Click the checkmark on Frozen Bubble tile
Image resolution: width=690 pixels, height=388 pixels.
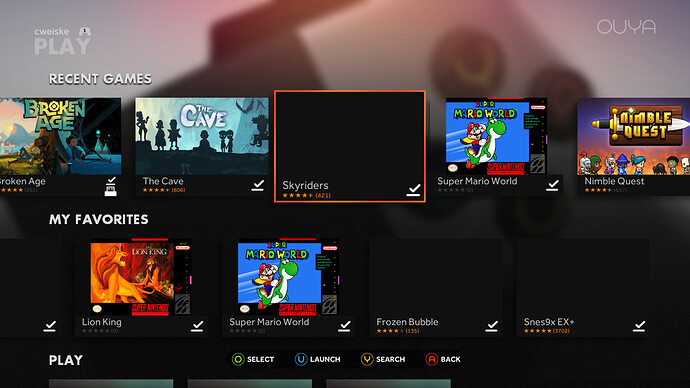tap(492, 326)
